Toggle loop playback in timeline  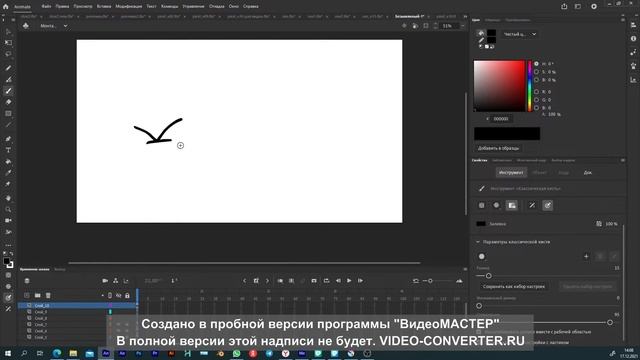[326, 281]
